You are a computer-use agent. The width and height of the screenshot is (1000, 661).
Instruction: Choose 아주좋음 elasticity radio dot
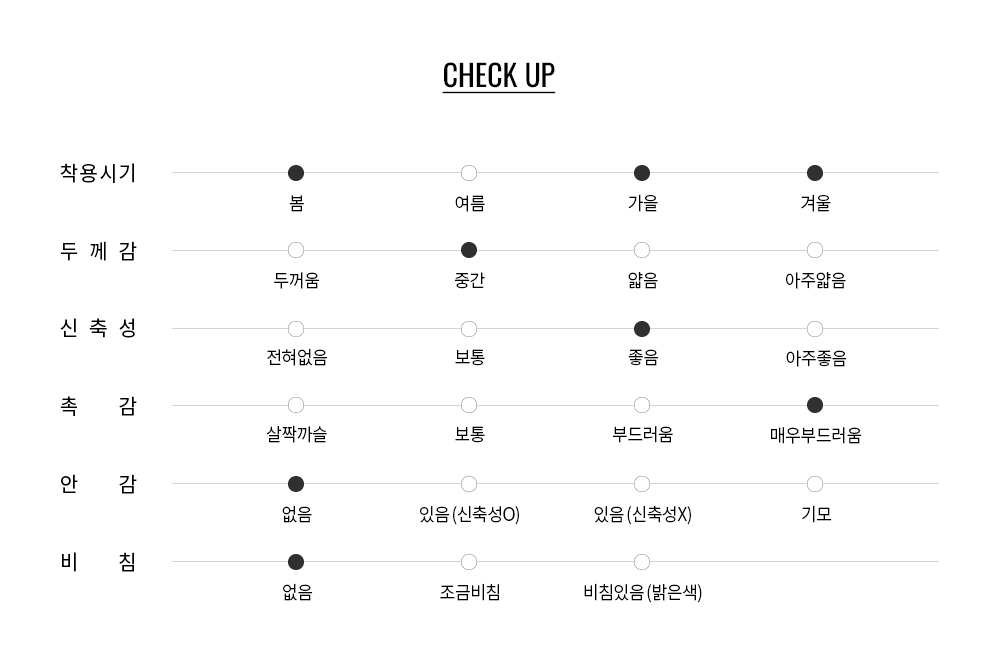815,329
